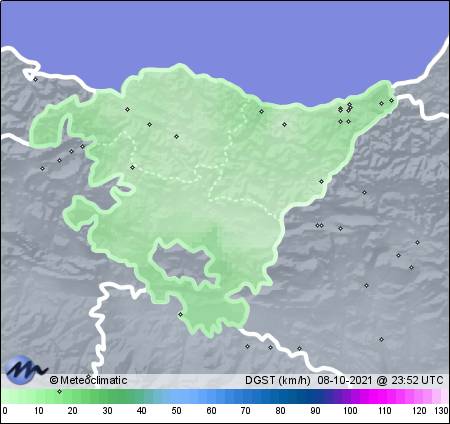This screenshot has width=450, height=424.
Task: Click the station marker on the western dashed boundary
Action: 133,167
